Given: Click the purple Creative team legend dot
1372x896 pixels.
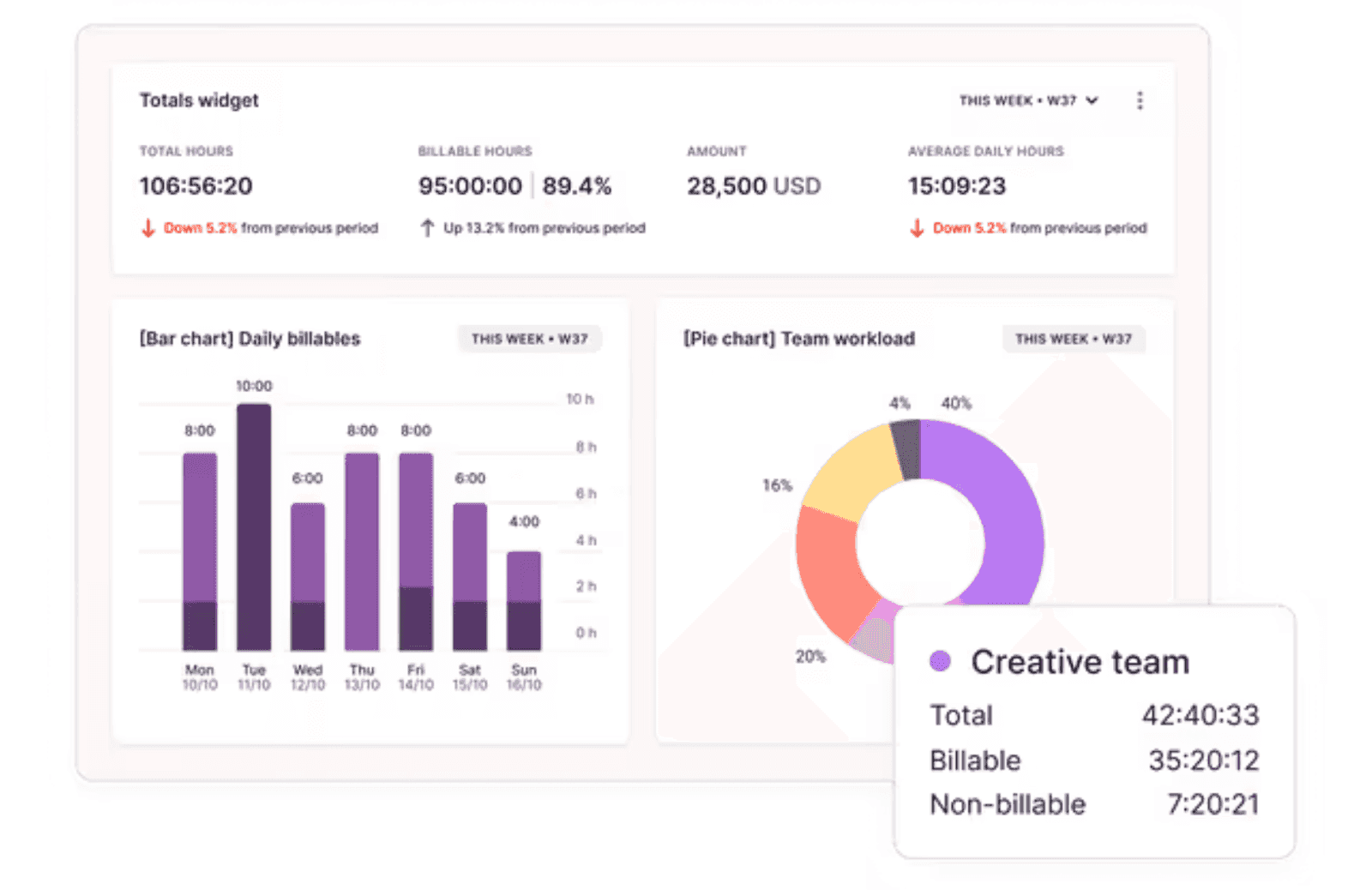Looking at the screenshot, I should pyautogui.click(x=942, y=660).
